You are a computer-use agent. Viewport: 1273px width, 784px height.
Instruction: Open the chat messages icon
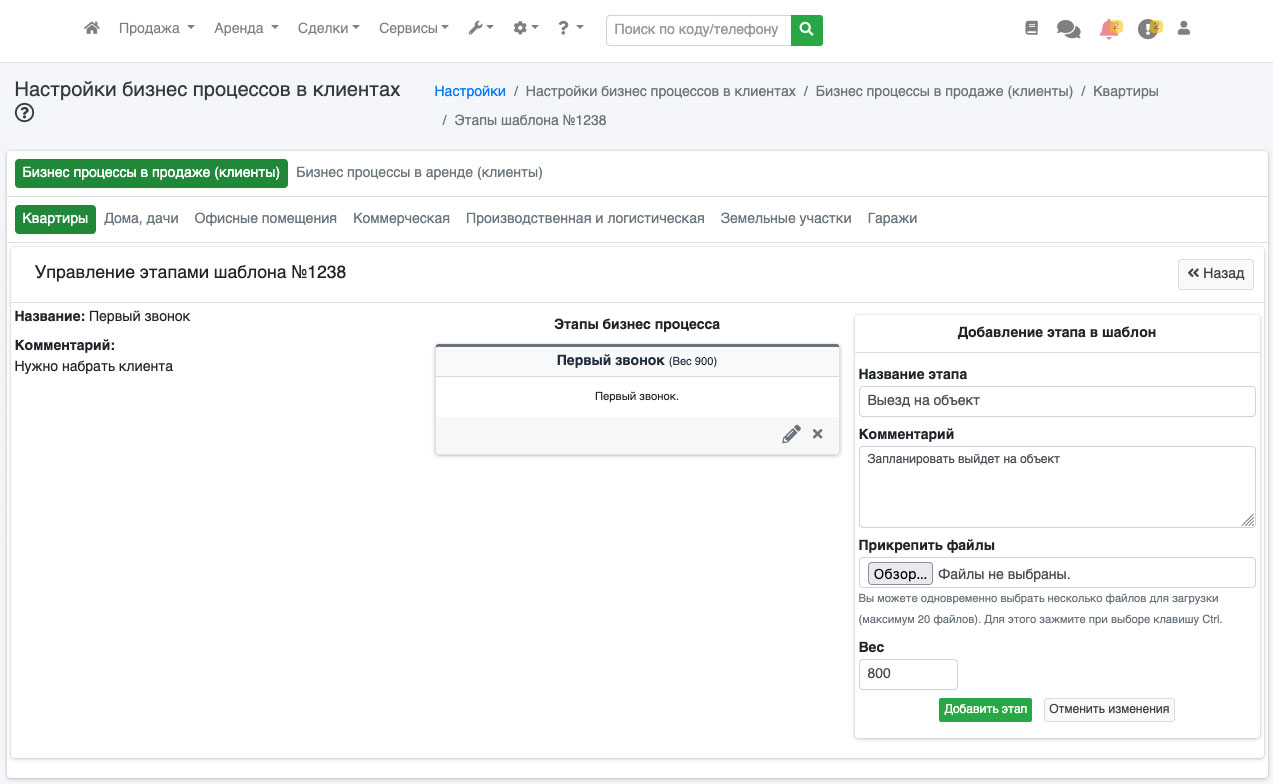tap(1068, 30)
